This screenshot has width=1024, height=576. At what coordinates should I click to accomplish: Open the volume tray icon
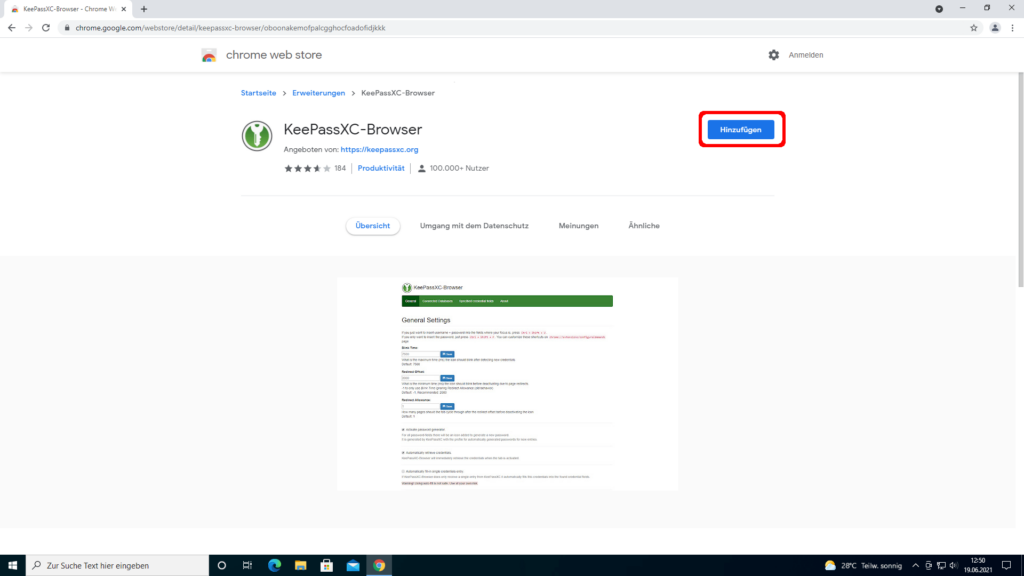953,566
